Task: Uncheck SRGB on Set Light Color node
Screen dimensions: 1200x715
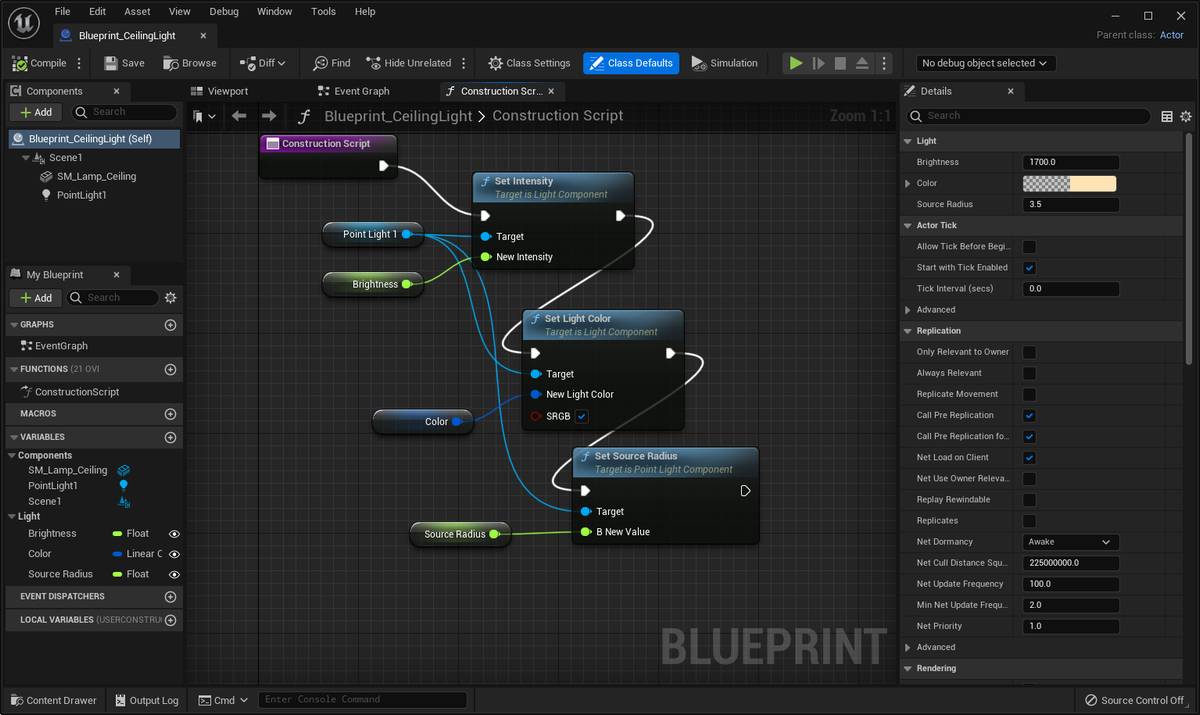Action: pyautogui.click(x=582, y=416)
